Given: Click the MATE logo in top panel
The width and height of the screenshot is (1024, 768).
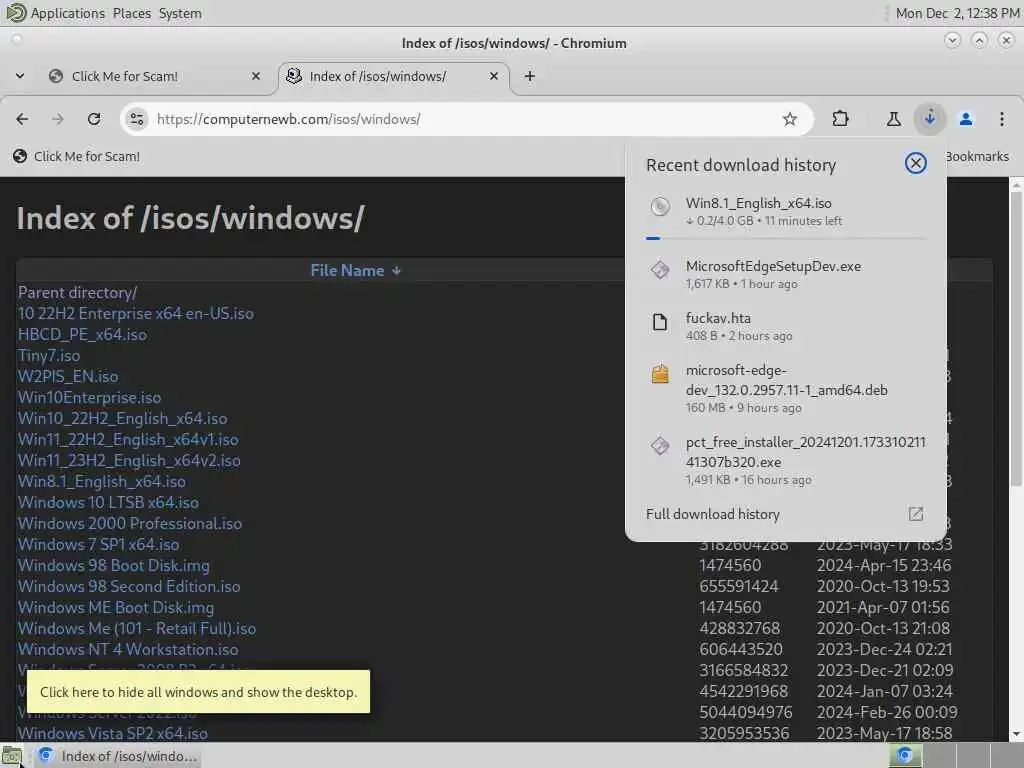Looking at the screenshot, I should click(x=16, y=12).
